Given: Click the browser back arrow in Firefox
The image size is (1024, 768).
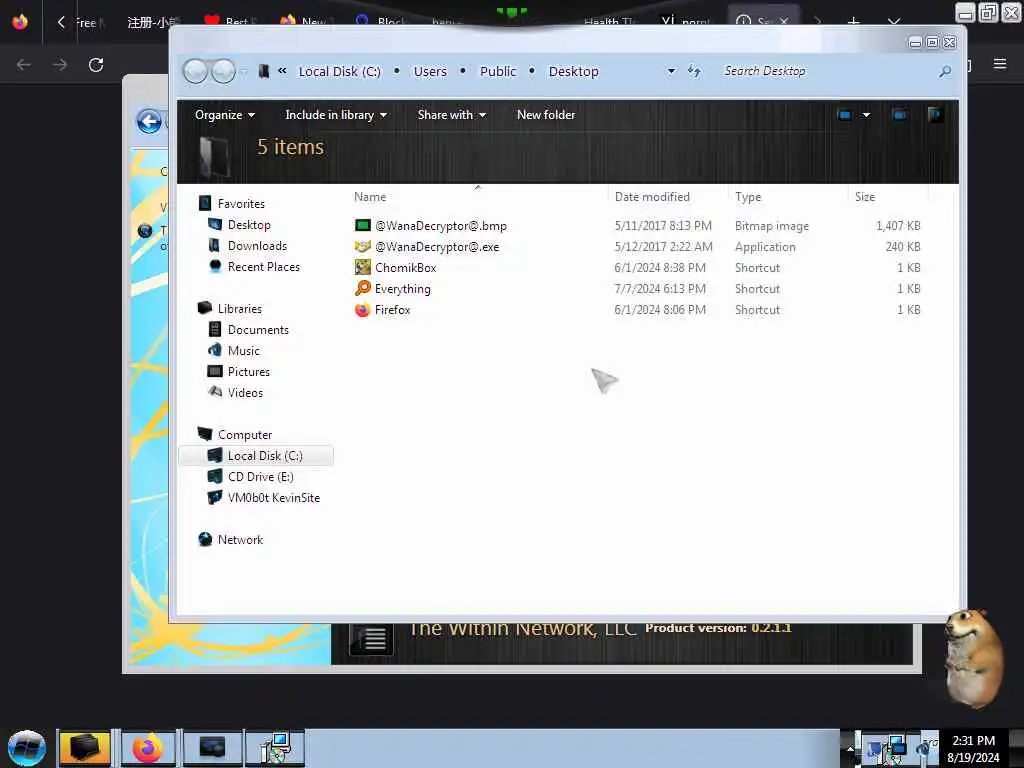Looking at the screenshot, I should tap(24, 65).
